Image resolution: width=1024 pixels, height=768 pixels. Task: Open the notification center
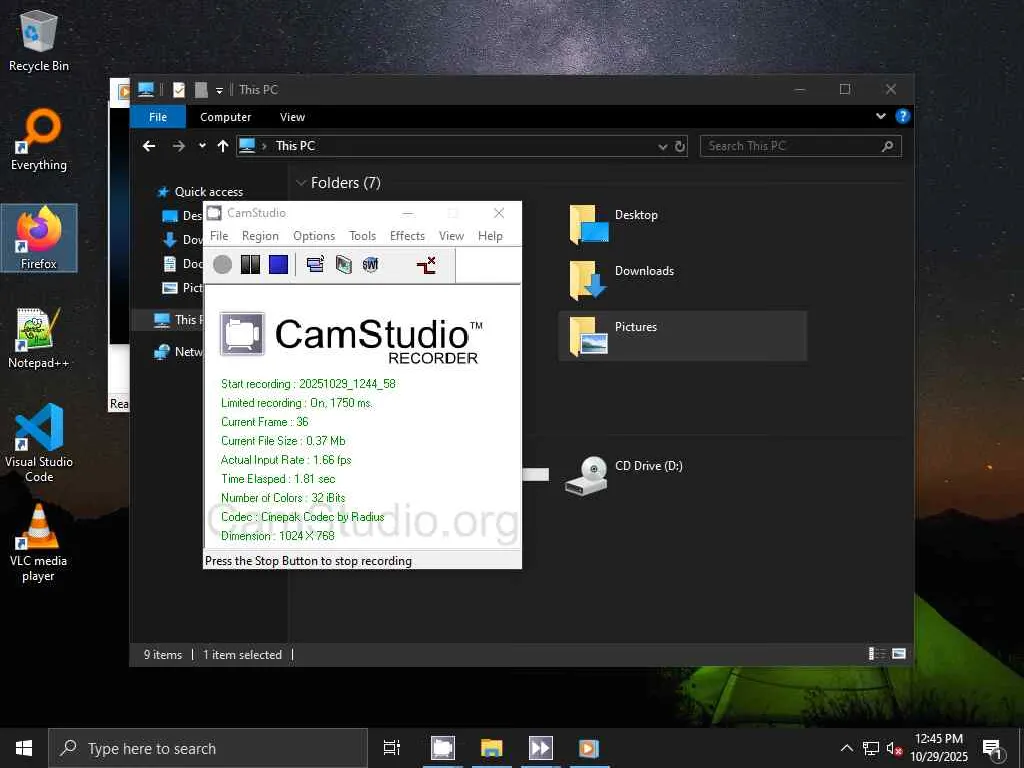[x=993, y=748]
